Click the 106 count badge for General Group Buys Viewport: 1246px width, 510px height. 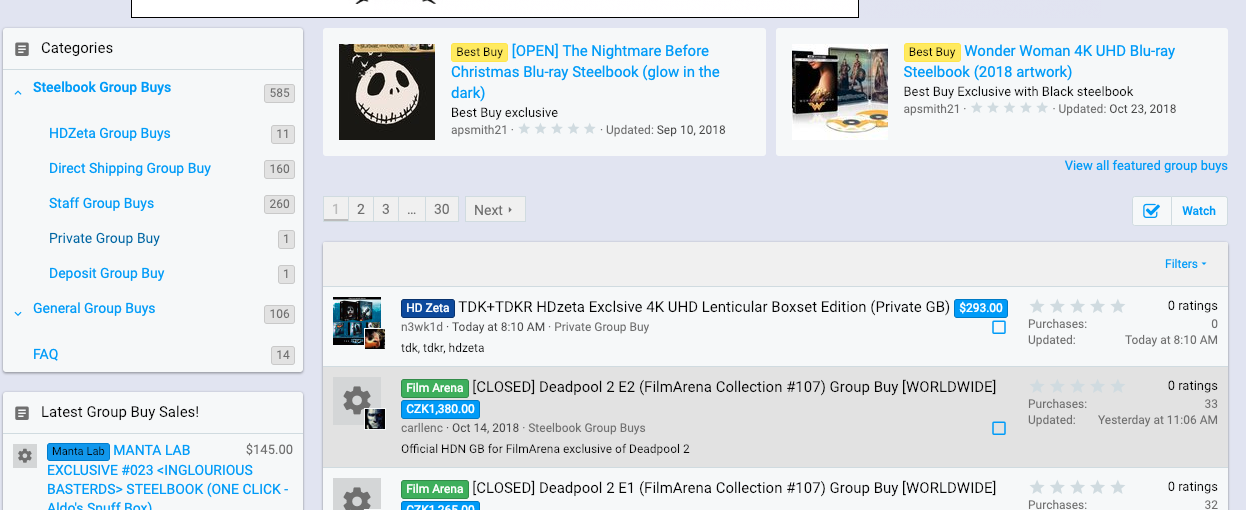tap(279, 314)
